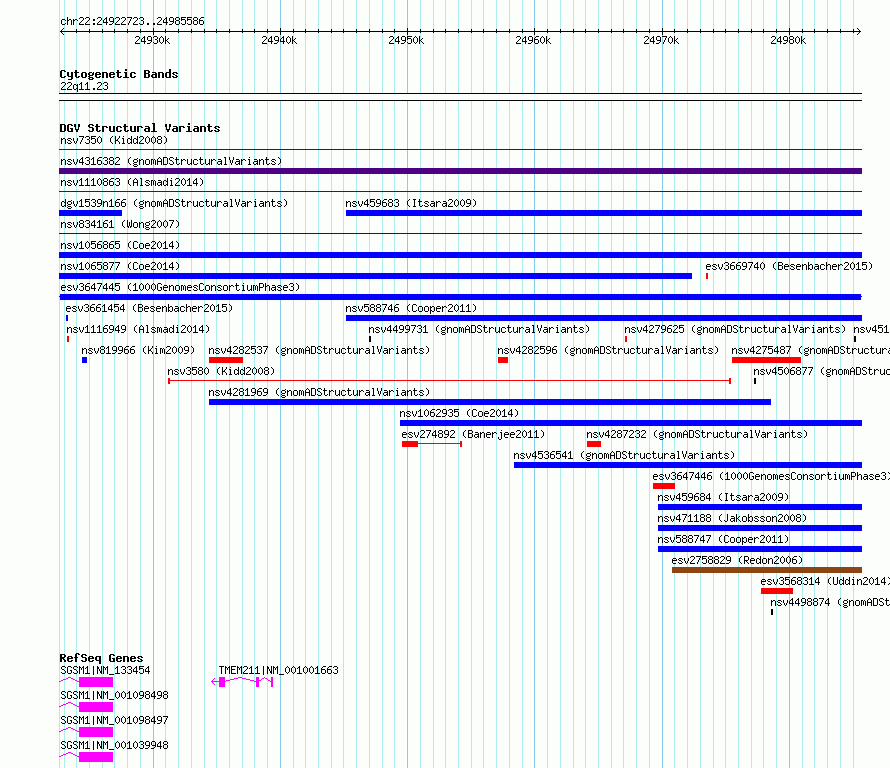Click the nsv3580 (Kidd2008) red line
Screen dimensions: 890x768
[450, 381]
